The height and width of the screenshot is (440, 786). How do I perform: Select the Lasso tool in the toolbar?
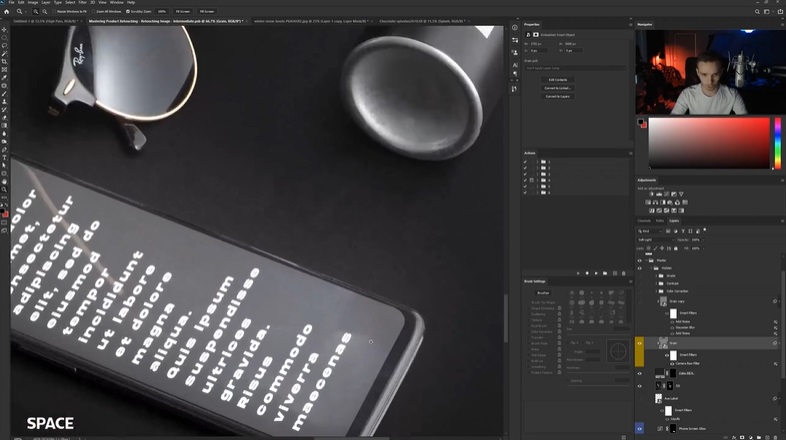point(4,46)
